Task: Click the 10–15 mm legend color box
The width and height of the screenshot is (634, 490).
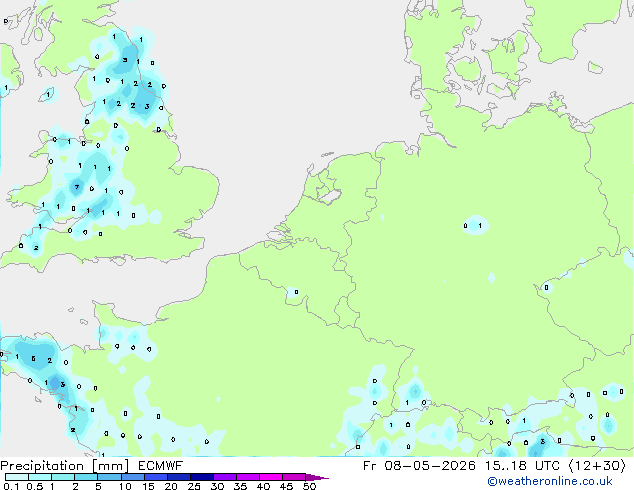Action: point(132,477)
